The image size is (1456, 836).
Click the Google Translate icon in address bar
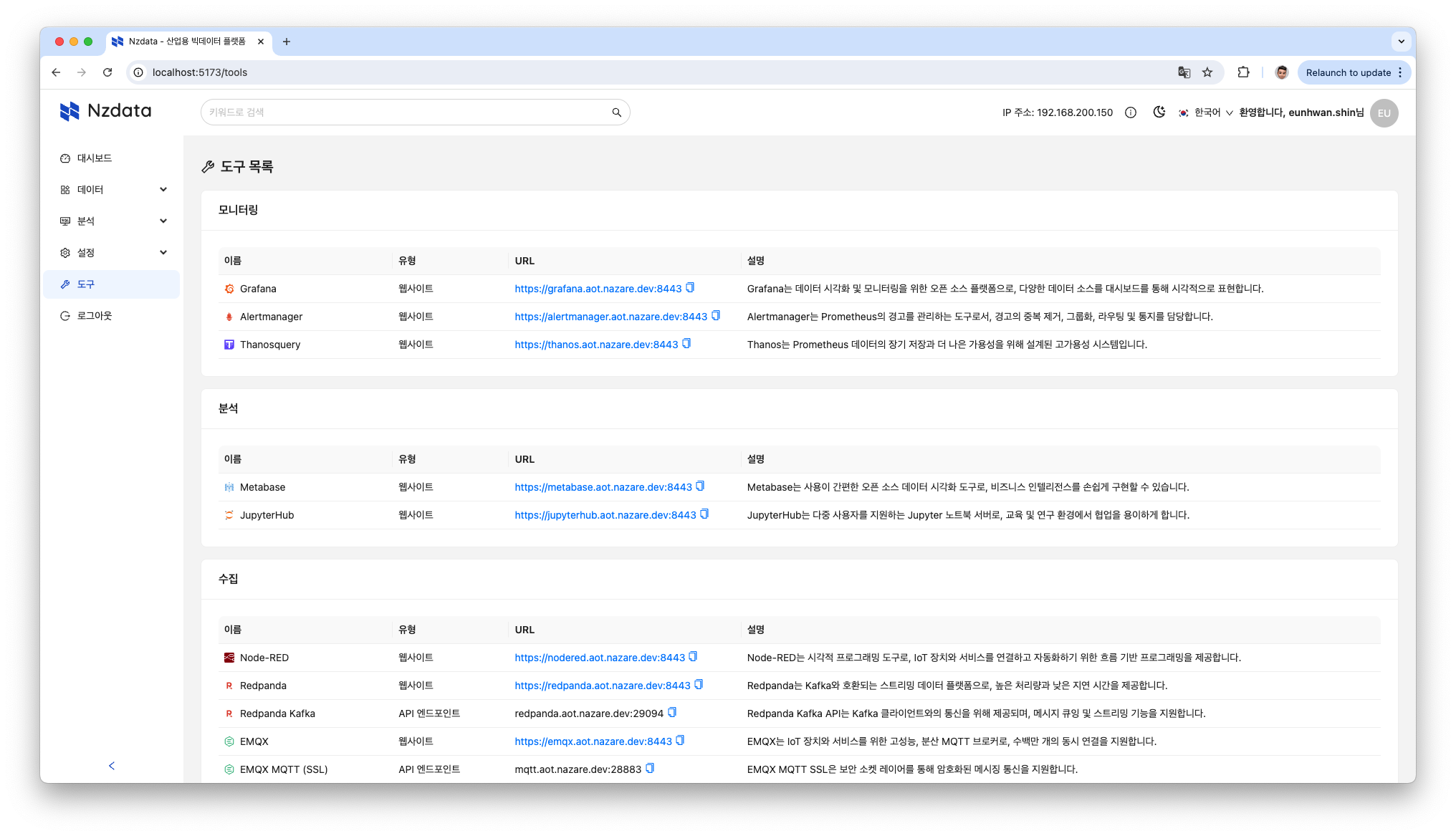coord(1184,72)
